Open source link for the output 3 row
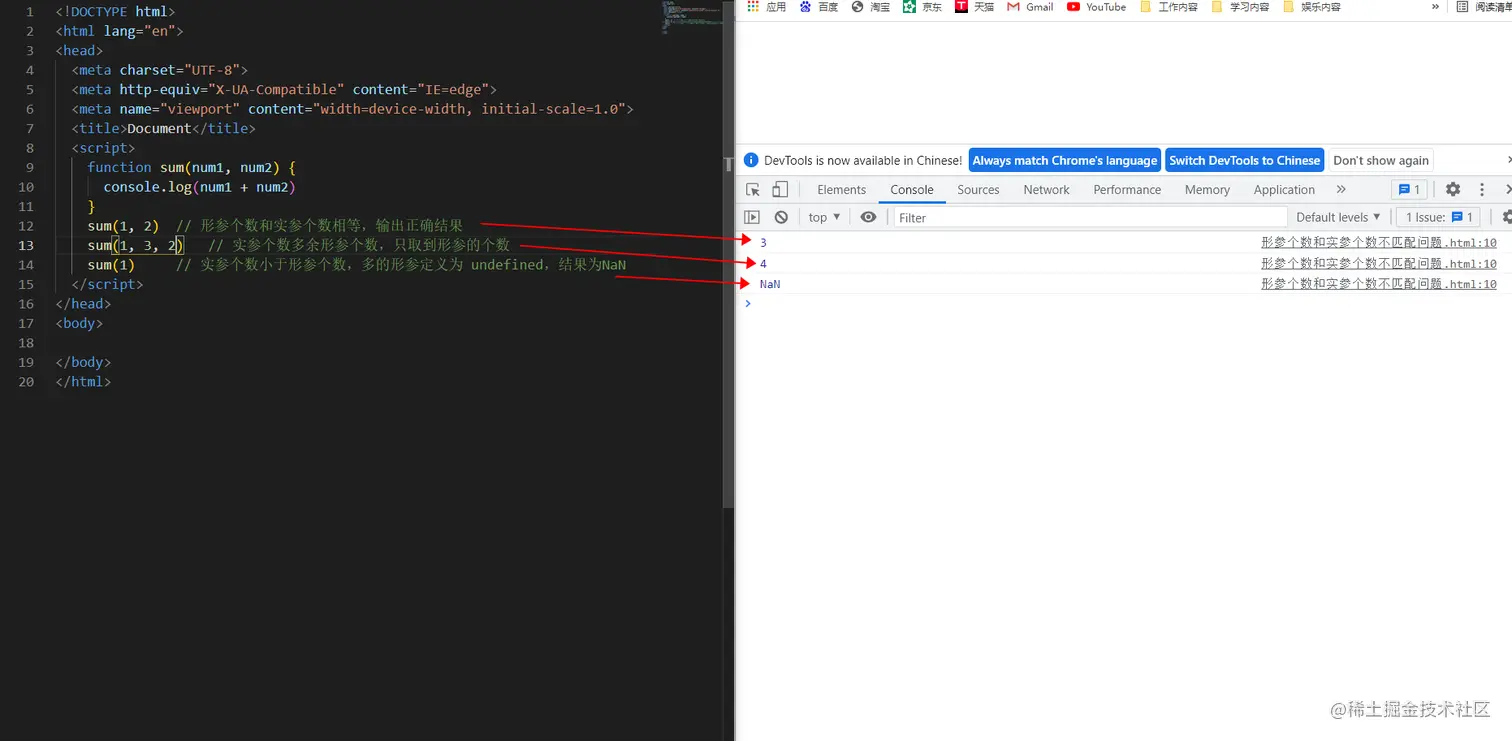The width and height of the screenshot is (1512, 741). pos(1379,242)
